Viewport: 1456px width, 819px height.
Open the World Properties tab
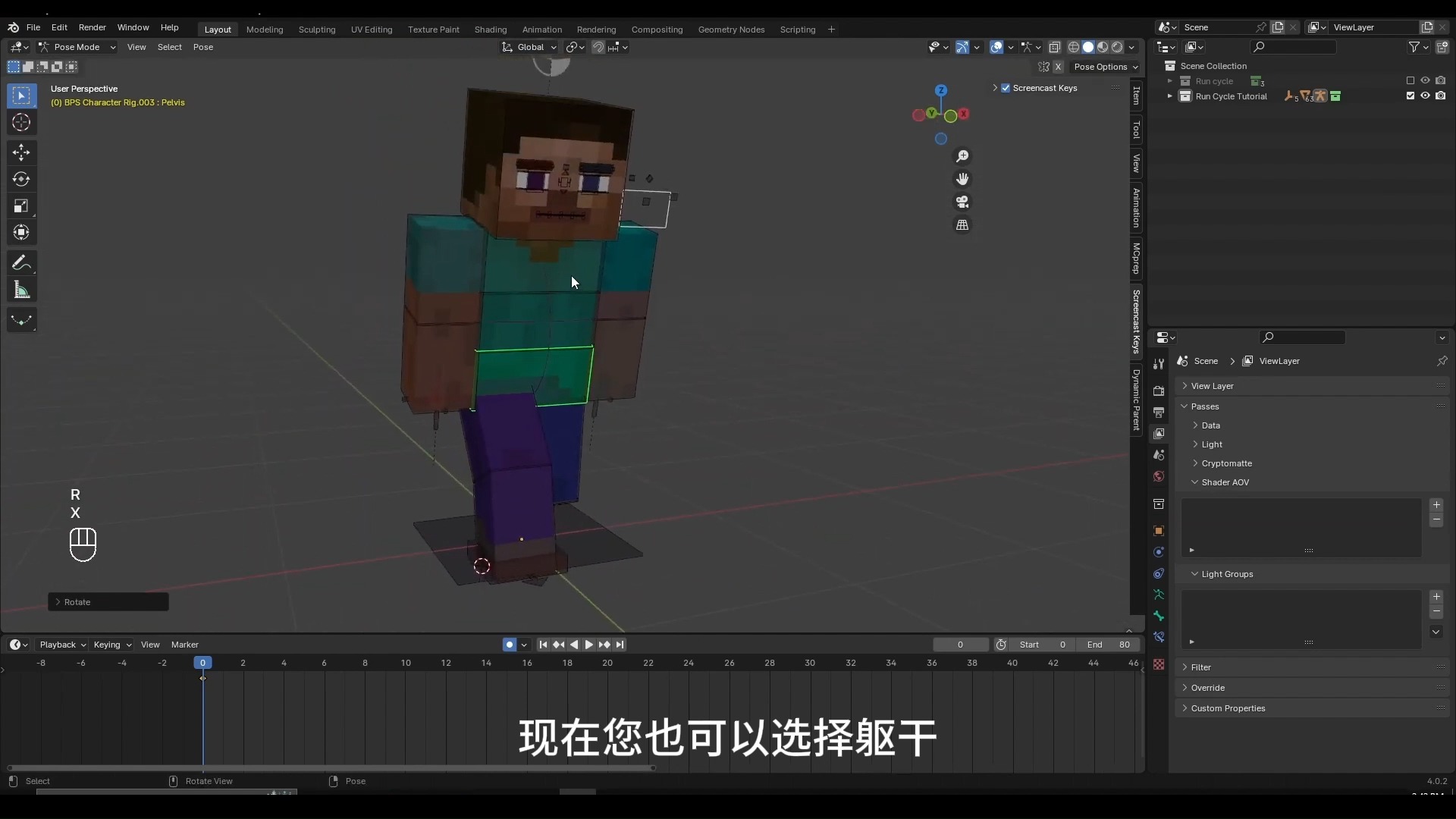coord(1159,476)
